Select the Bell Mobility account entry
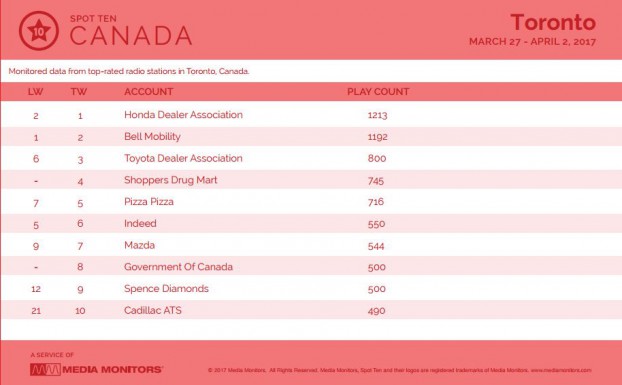 coord(152,137)
